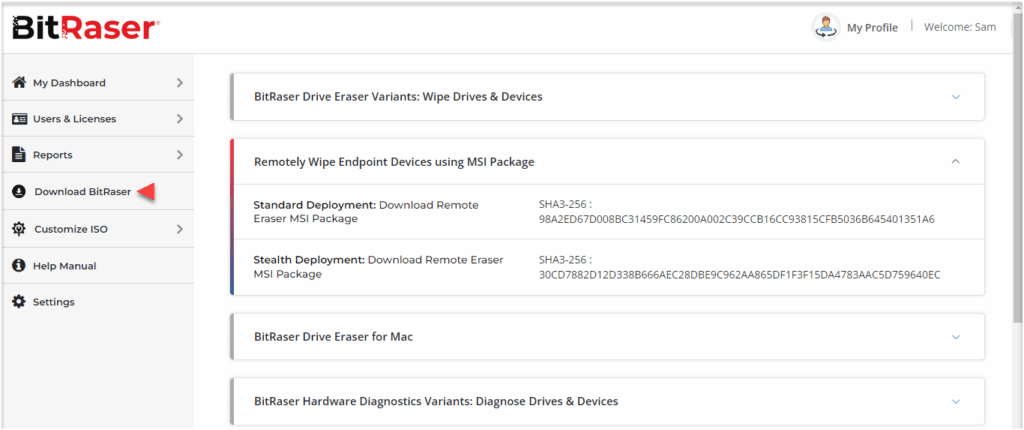Viewport: 1024px width, 430px height.
Task: Expand Users & Licenses submenu chevron
Action: (x=180, y=119)
